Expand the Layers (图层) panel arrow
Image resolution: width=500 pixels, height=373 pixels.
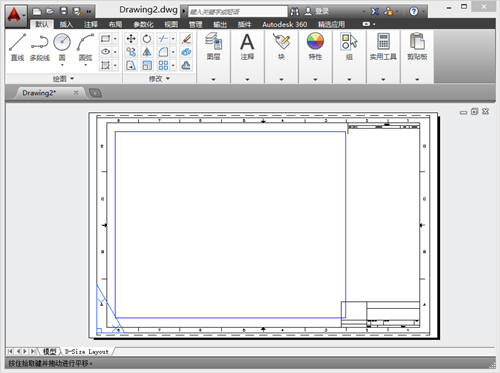click(x=213, y=79)
